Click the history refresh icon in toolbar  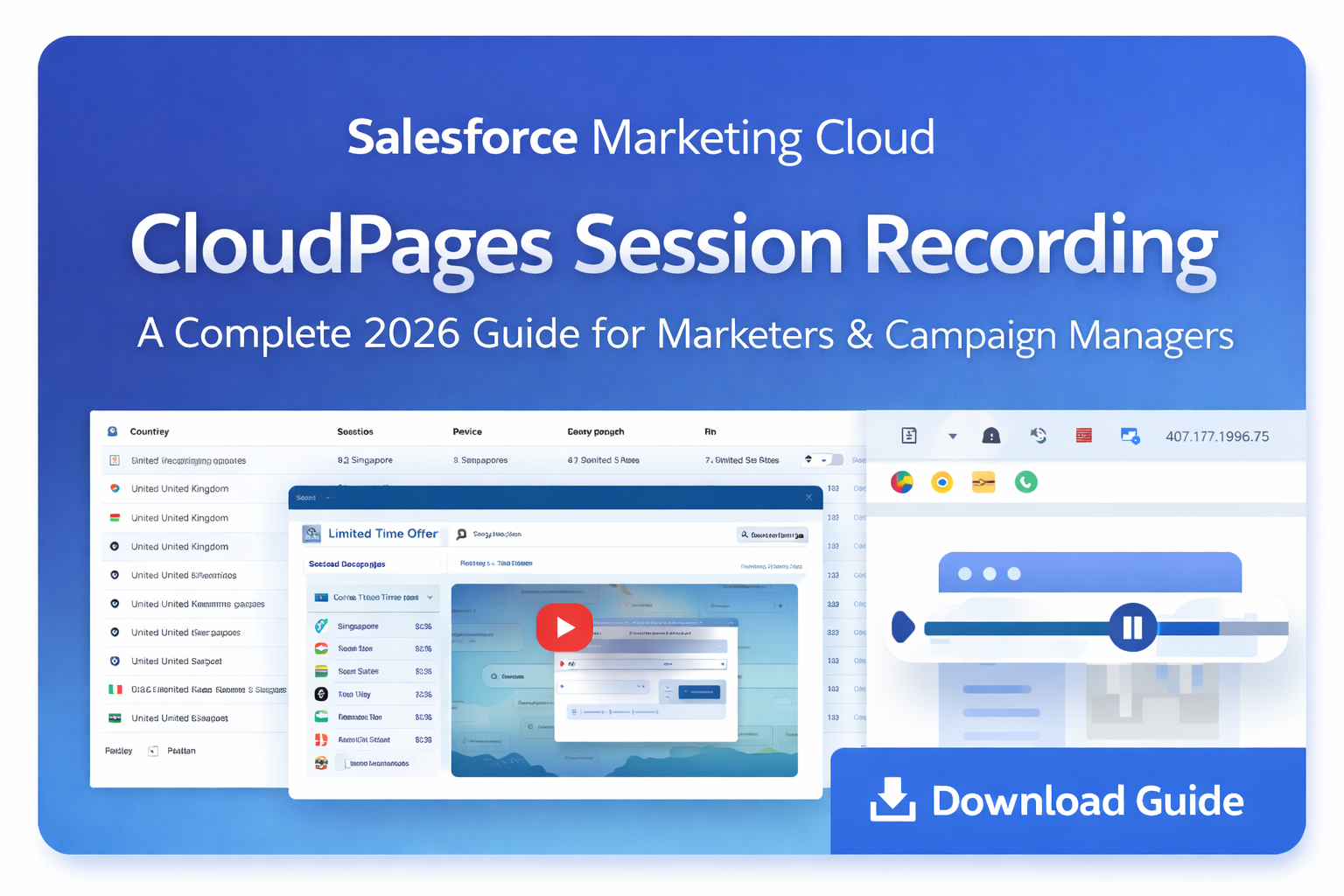tap(1039, 436)
